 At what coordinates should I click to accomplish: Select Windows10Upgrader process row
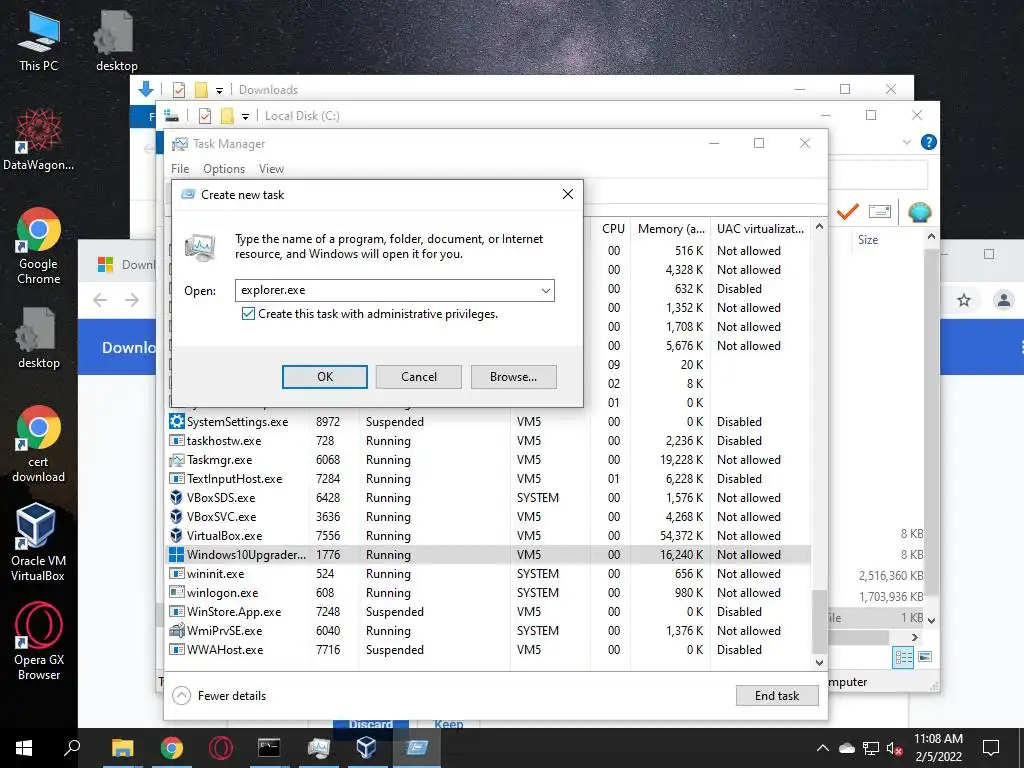coord(489,554)
